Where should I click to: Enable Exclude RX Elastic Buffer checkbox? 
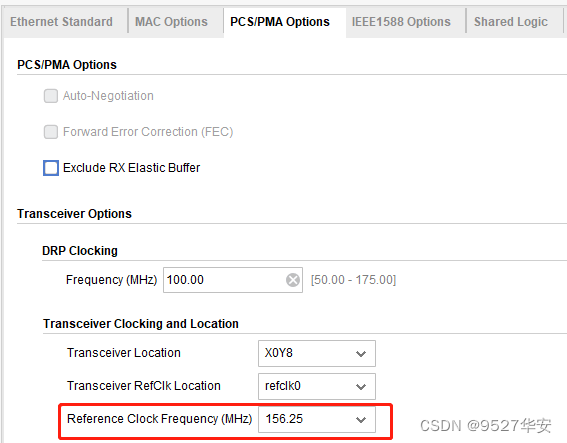click(51, 168)
